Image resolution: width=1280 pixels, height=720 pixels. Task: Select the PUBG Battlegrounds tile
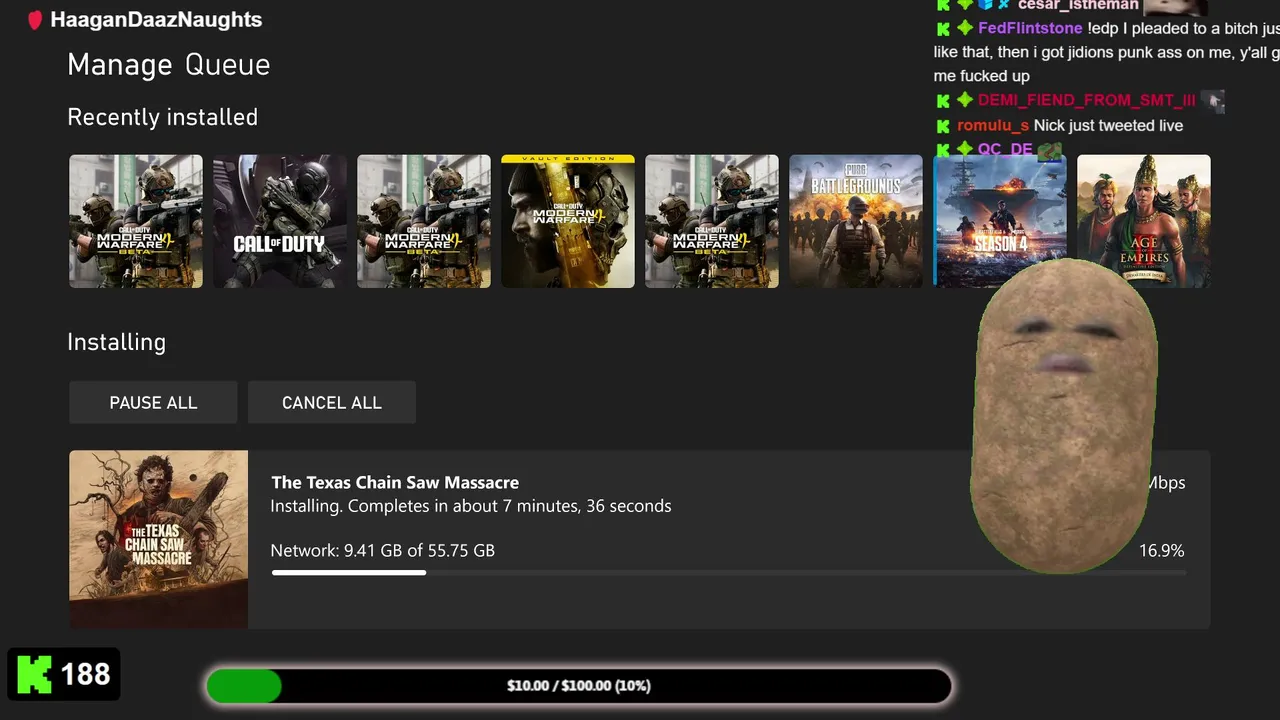tap(856, 221)
